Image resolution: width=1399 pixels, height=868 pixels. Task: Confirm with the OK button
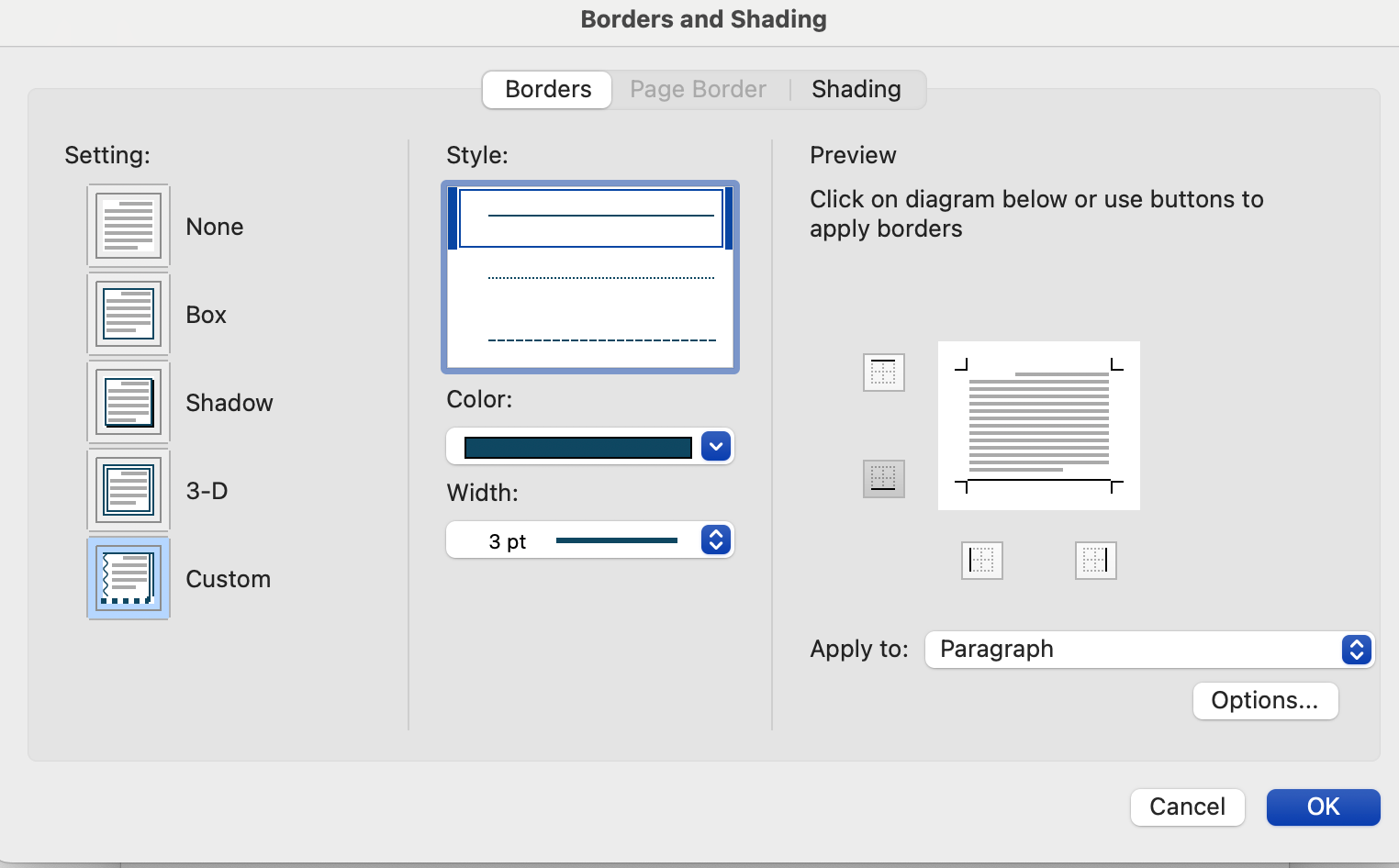tap(1324, 807)
